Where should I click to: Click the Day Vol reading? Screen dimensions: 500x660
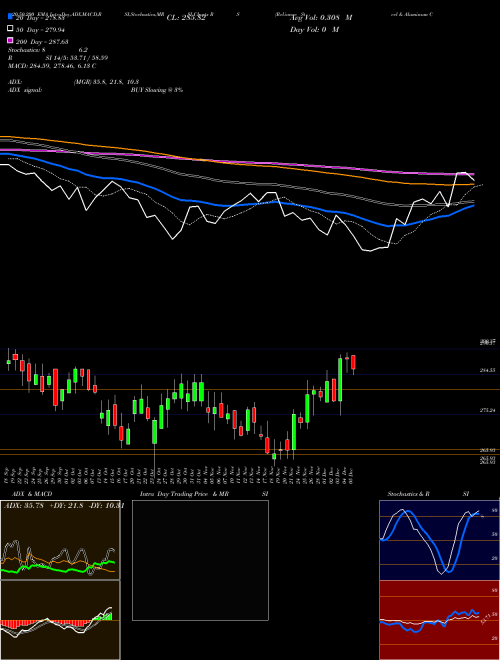point(314,29)
